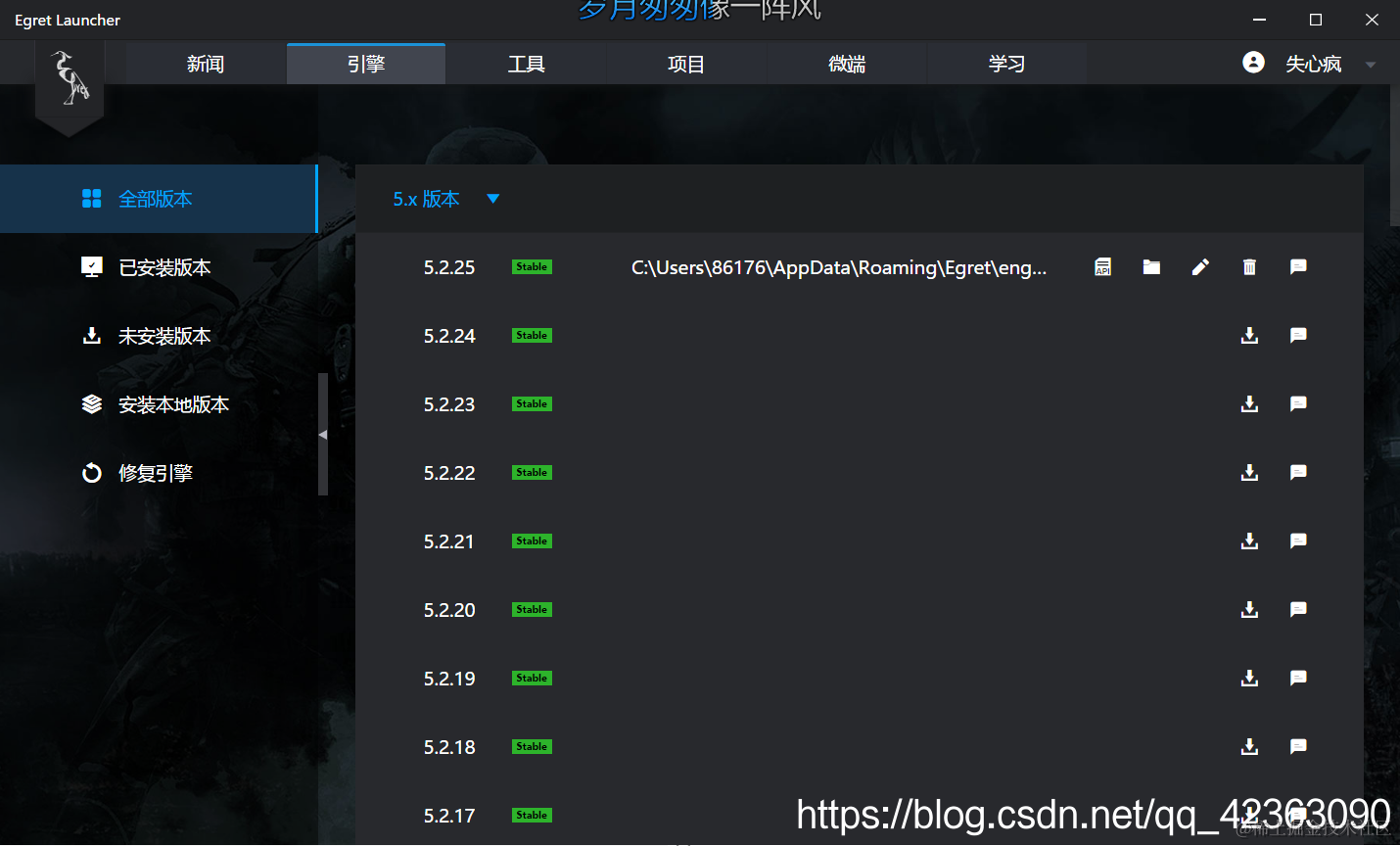Click version number 5.2.20
The width and height of the screenshot is (1400, 846).
pyautogui.click(x=449, y=610)
